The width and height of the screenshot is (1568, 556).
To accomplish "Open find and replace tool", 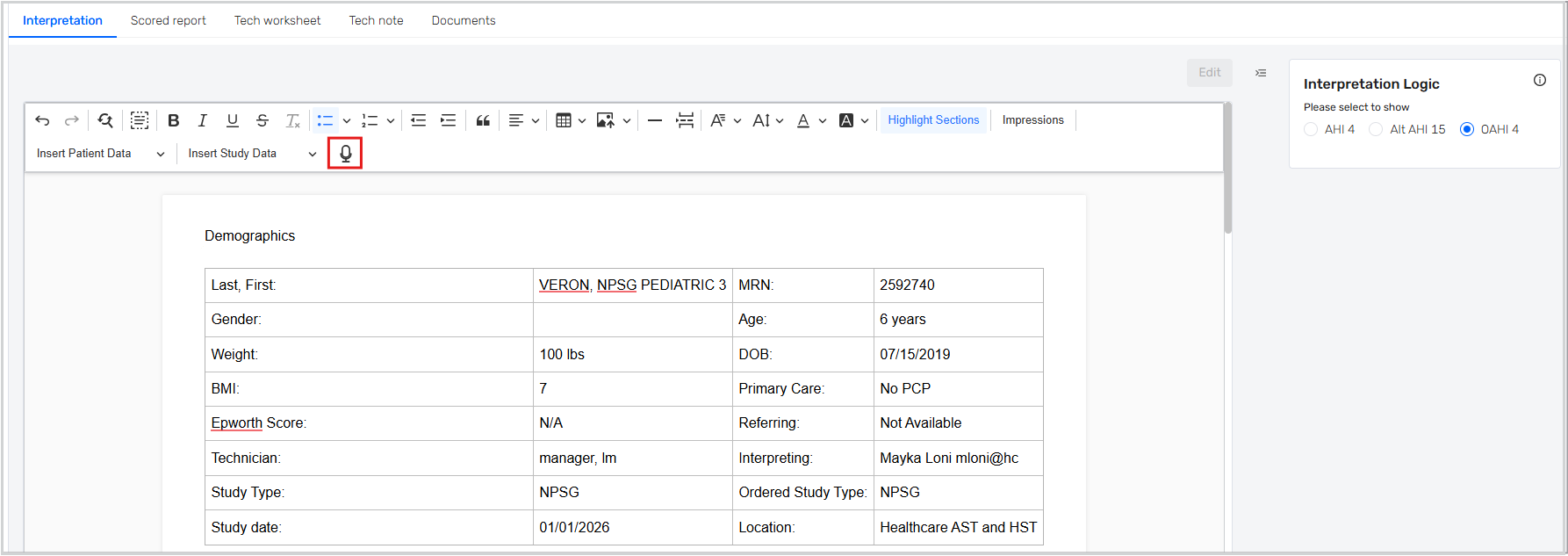I will [x=105, y=120].
